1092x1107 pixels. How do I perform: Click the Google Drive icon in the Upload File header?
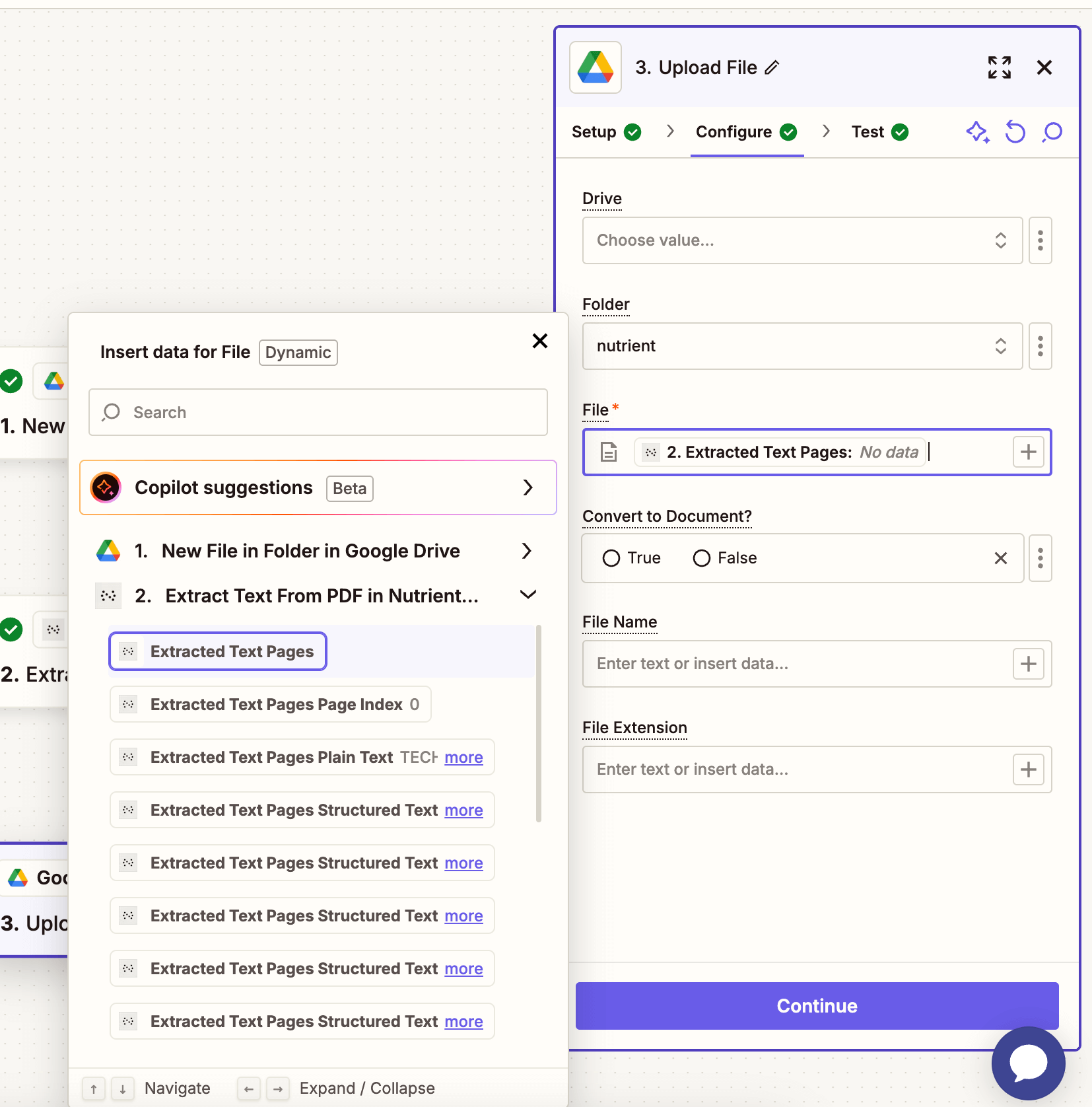coord(596,67)
